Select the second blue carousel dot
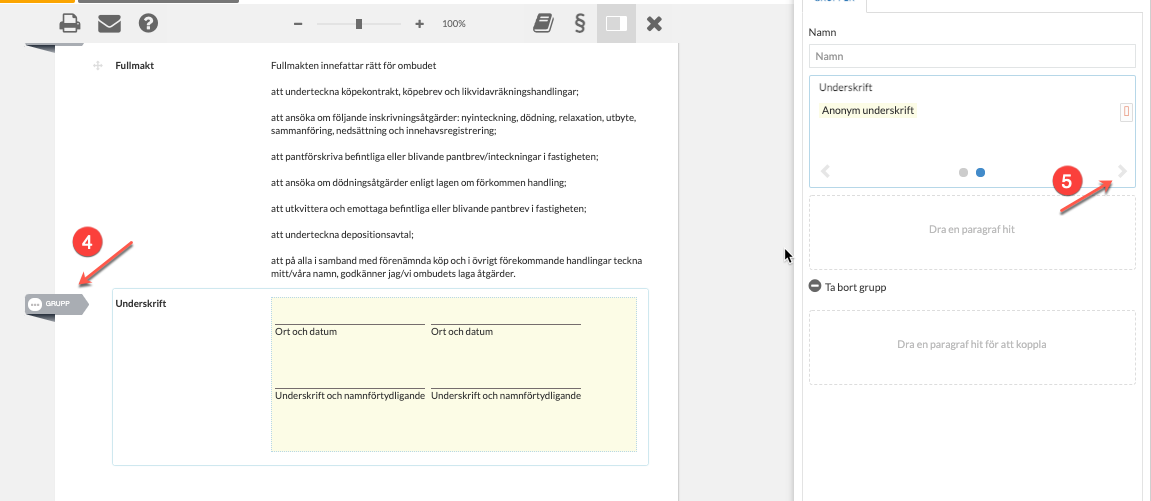This screenshot has height=501, width=1151. point(981,173)
